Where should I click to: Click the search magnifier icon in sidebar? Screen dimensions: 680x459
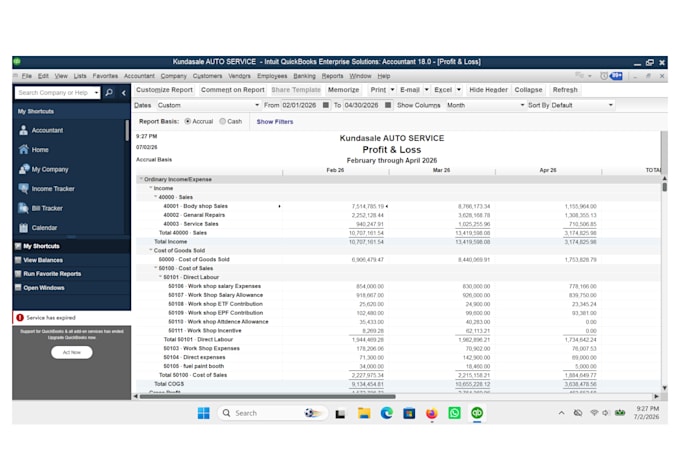click(109, 92)
